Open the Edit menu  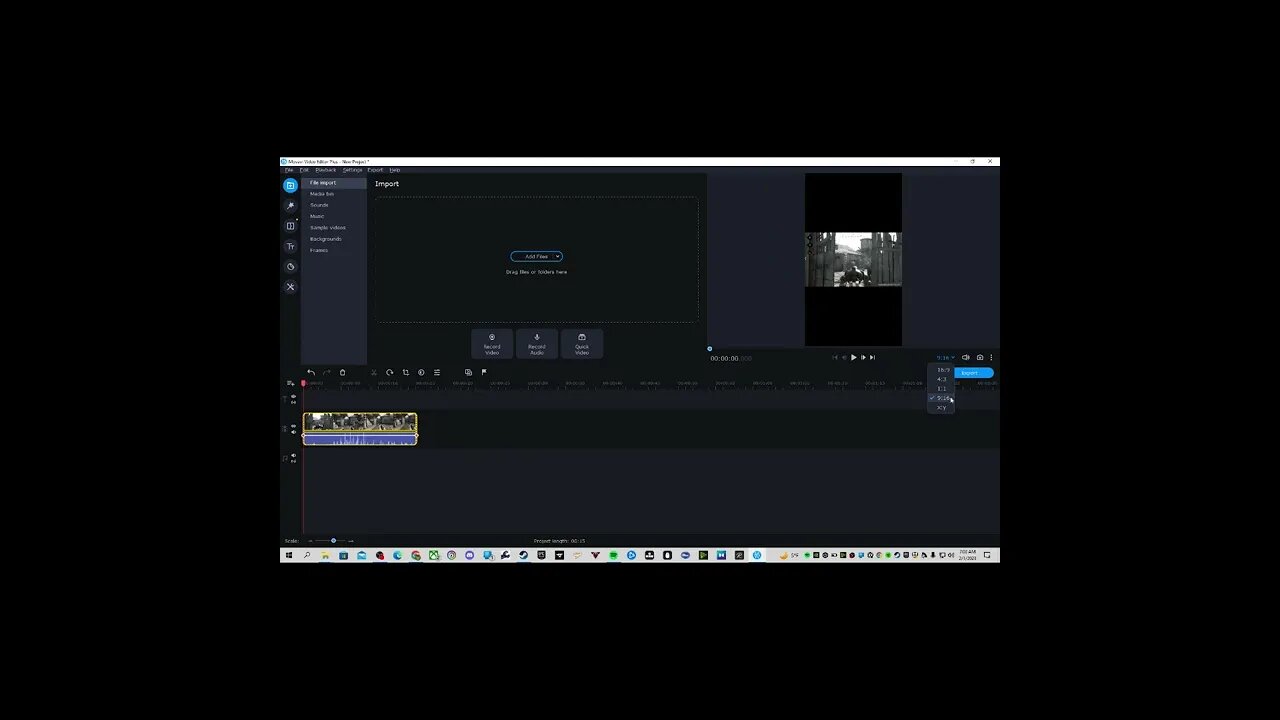click(x=305, y=170)
